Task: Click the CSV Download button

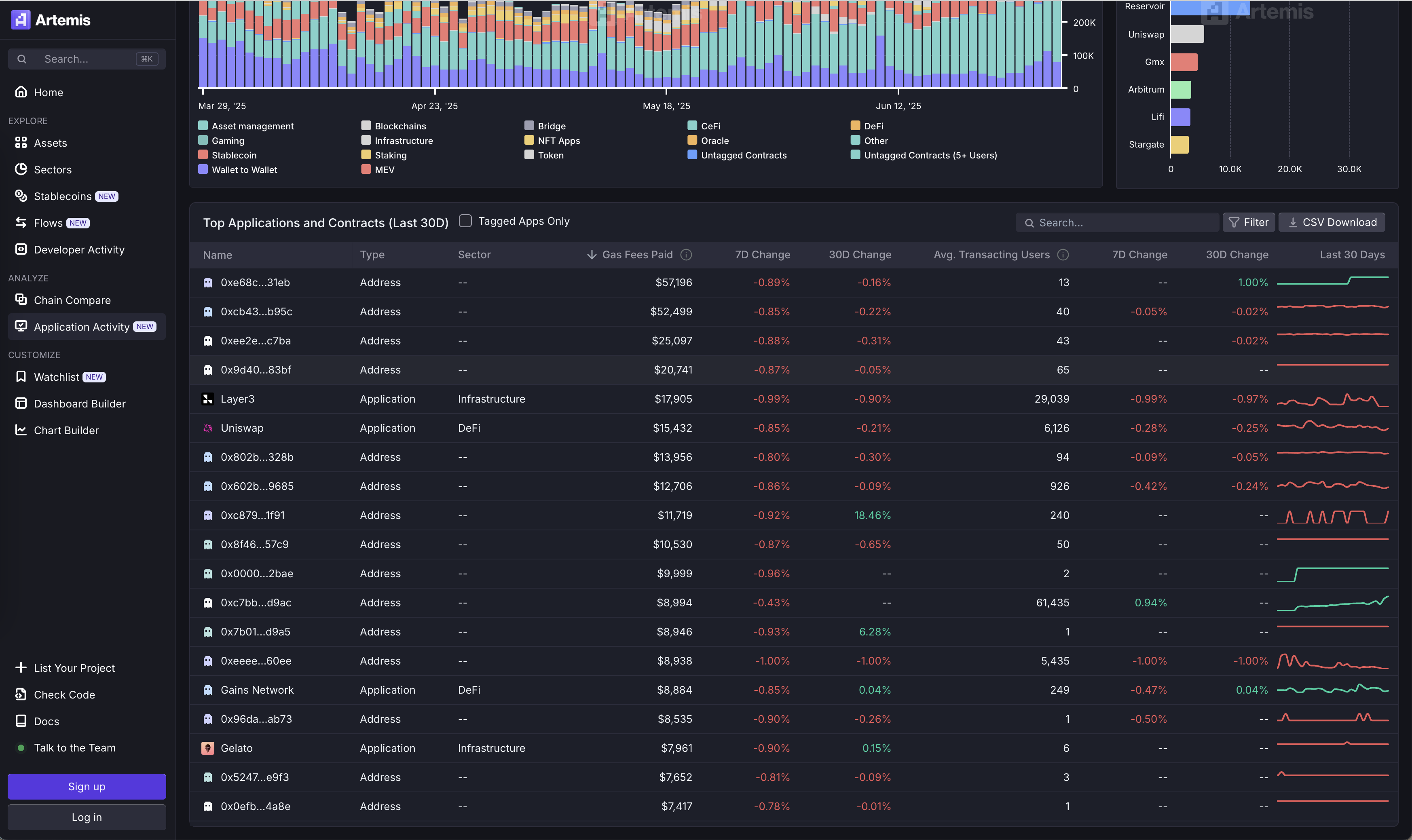Action: [x=1332, y=222]
